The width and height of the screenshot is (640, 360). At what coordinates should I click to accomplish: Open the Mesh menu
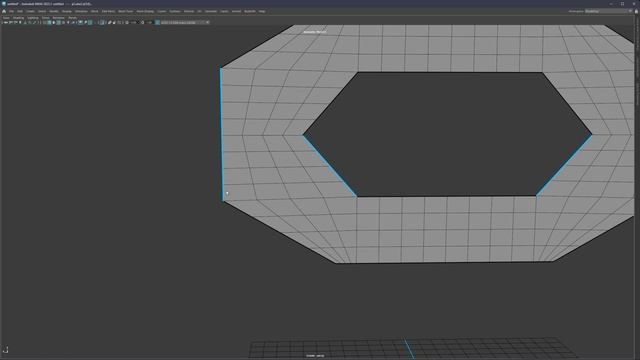95,11
